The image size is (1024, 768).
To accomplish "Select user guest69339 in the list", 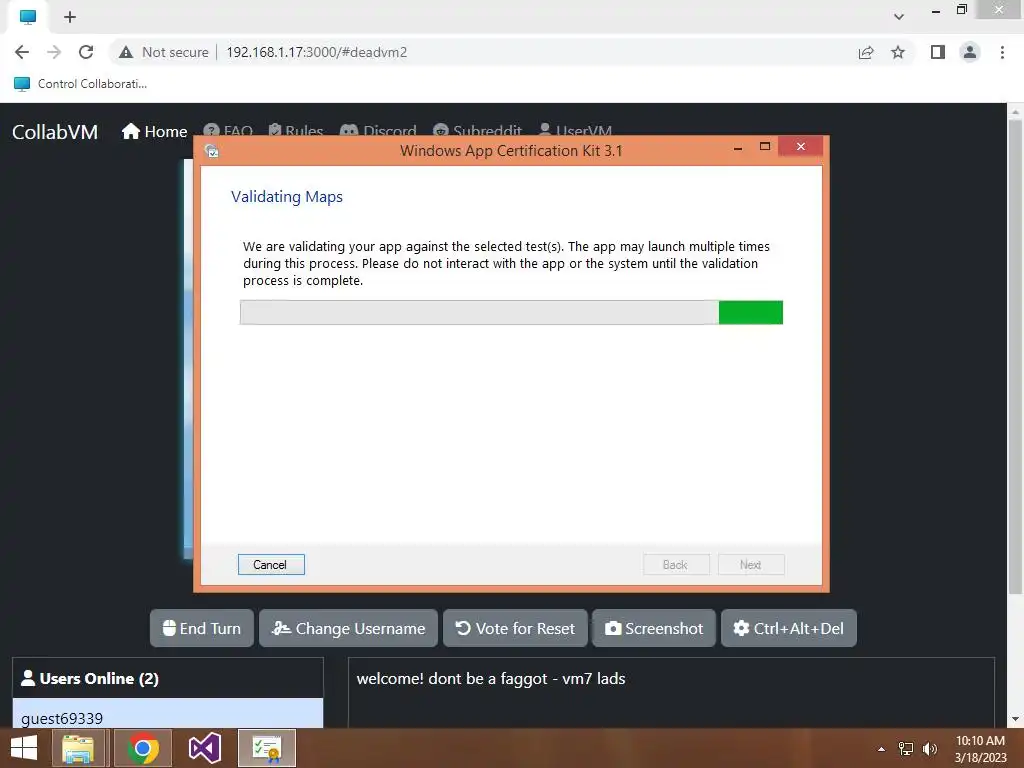I will pyautogui.click(x=168, y=715).
